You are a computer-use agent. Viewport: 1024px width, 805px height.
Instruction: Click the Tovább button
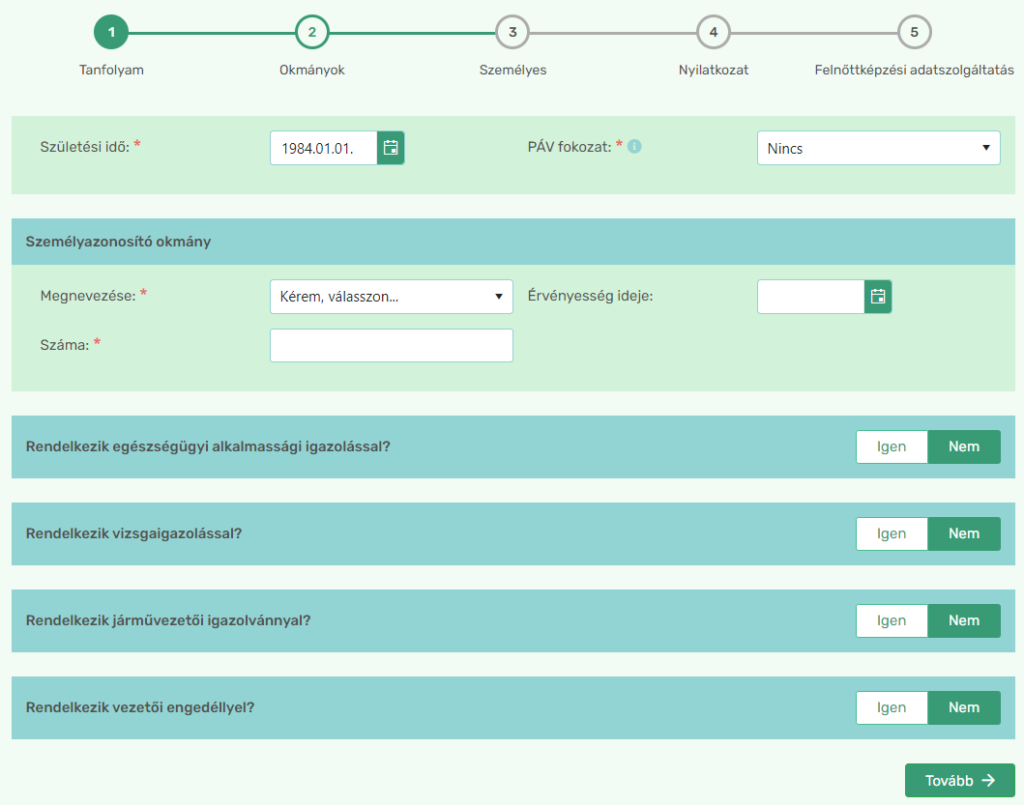tap(959, 780)
